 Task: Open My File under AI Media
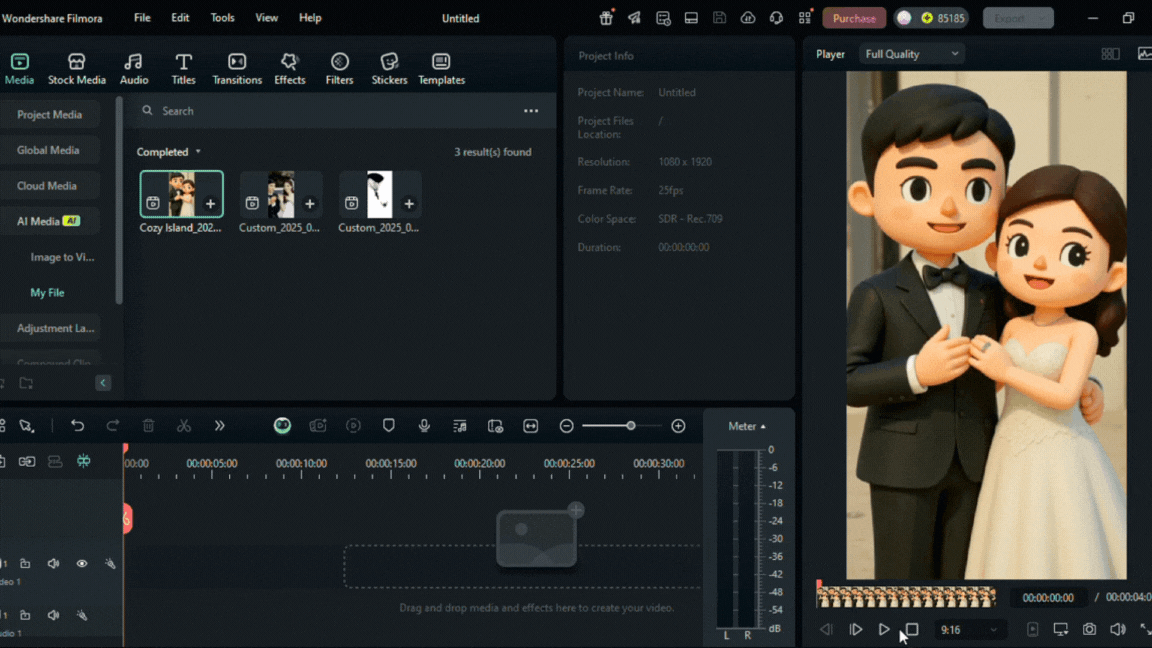click(47, 292)
